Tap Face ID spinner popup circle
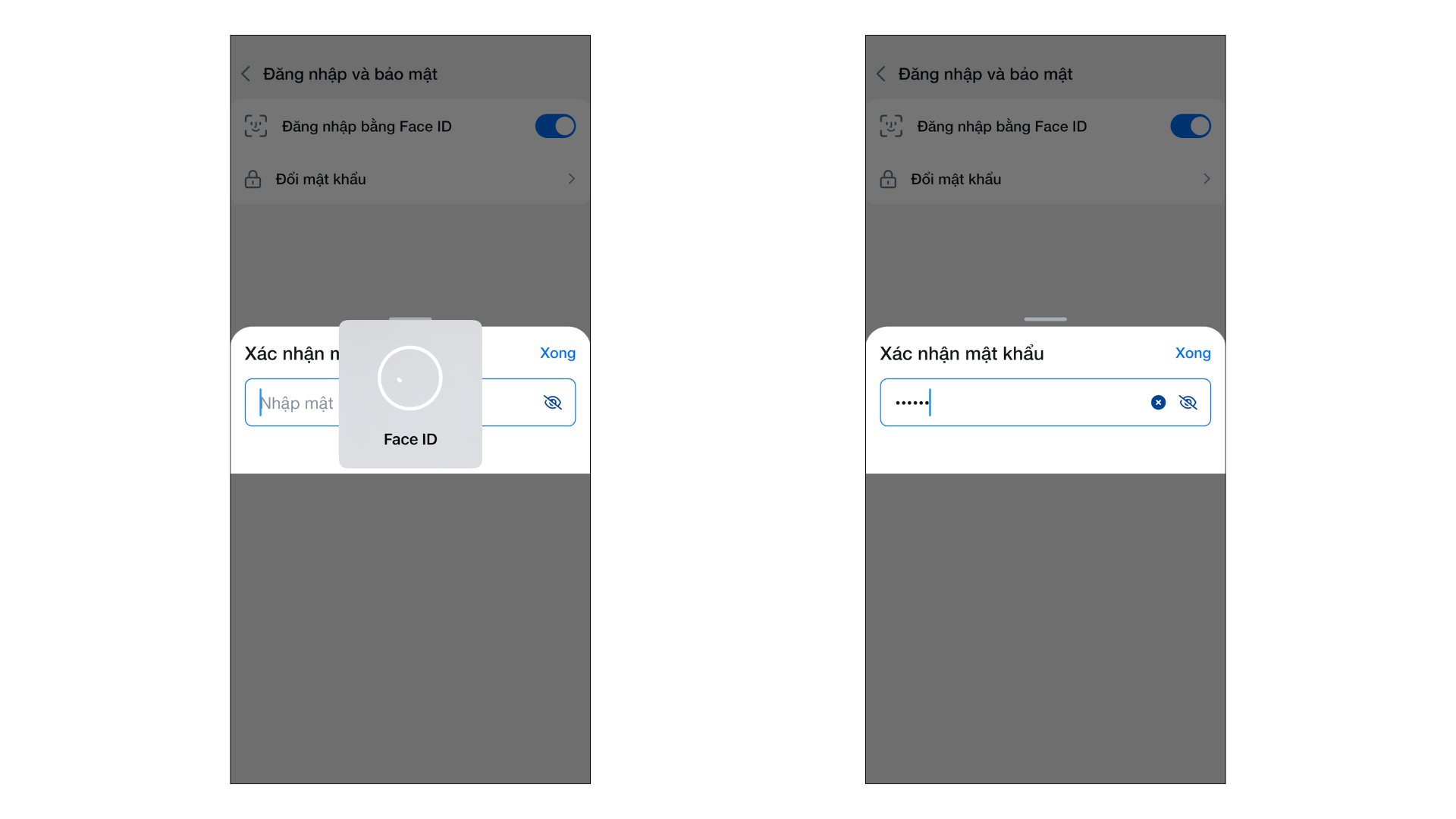 (x=410, y=378)
